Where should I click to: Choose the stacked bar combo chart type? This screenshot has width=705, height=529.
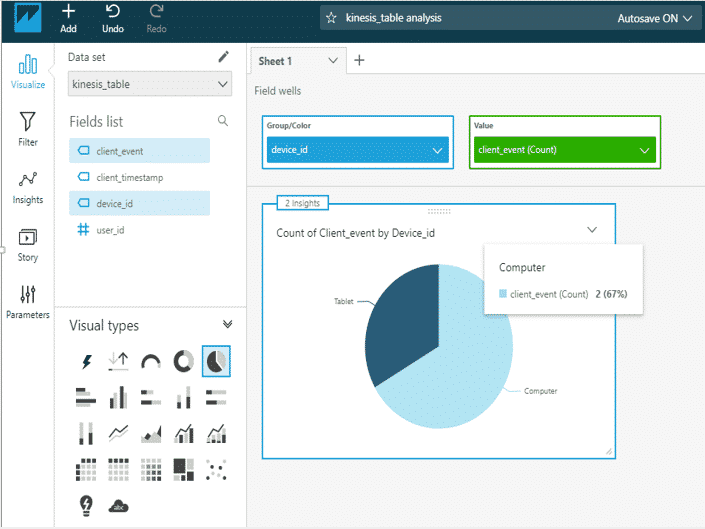pos(216,433)
